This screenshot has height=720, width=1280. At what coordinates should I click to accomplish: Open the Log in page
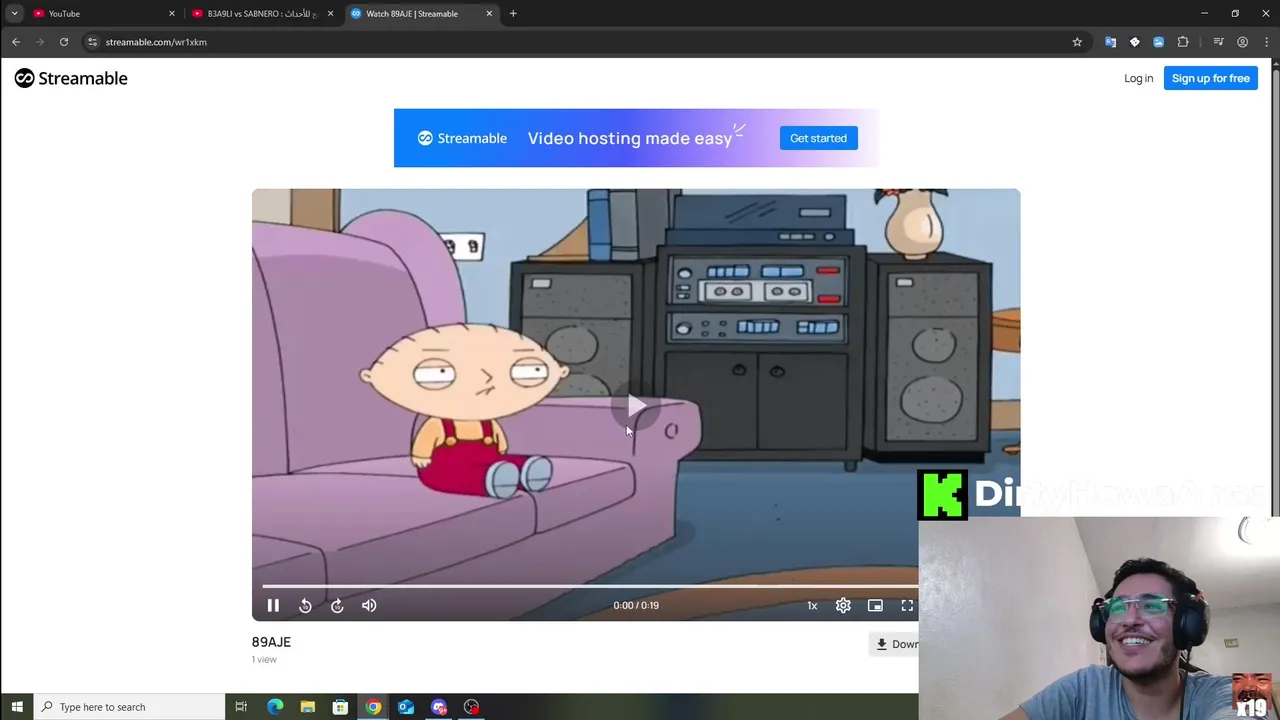[1138, 78]
